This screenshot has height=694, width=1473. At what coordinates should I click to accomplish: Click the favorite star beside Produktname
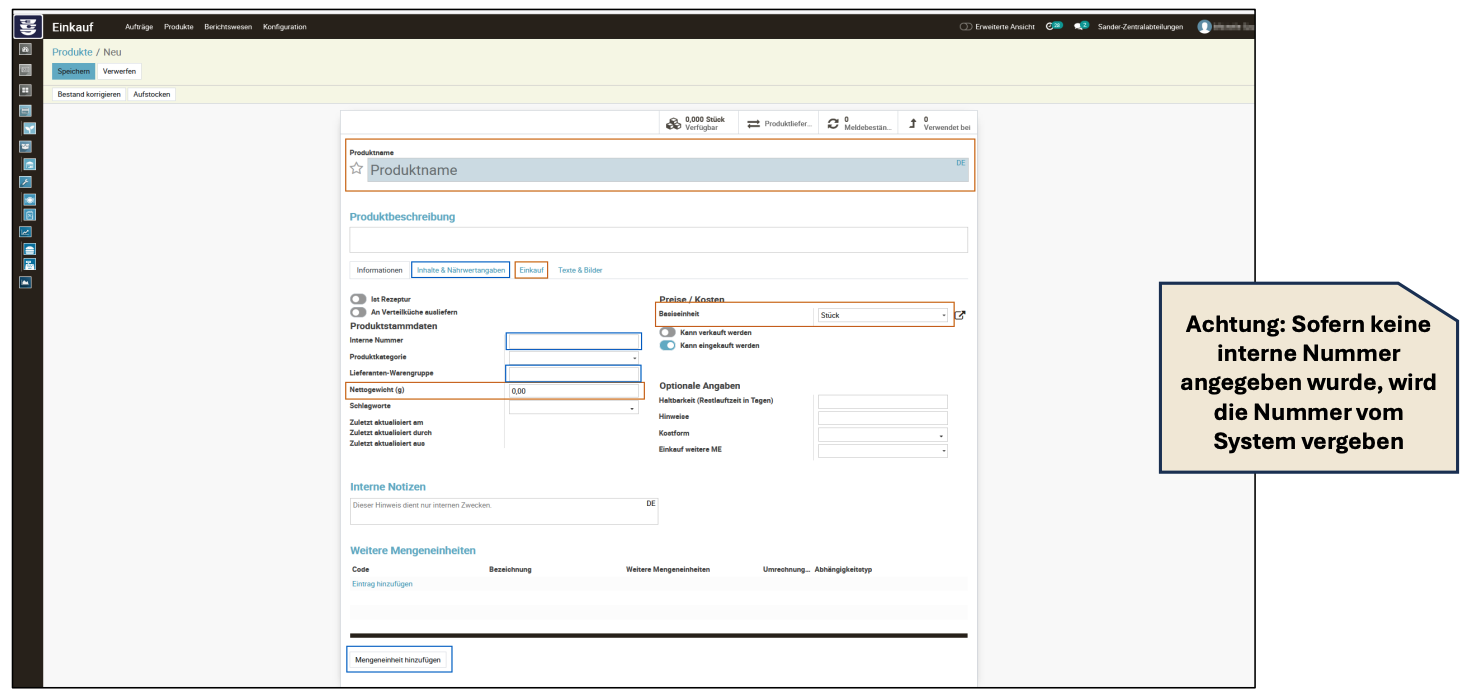coord(356,169)
